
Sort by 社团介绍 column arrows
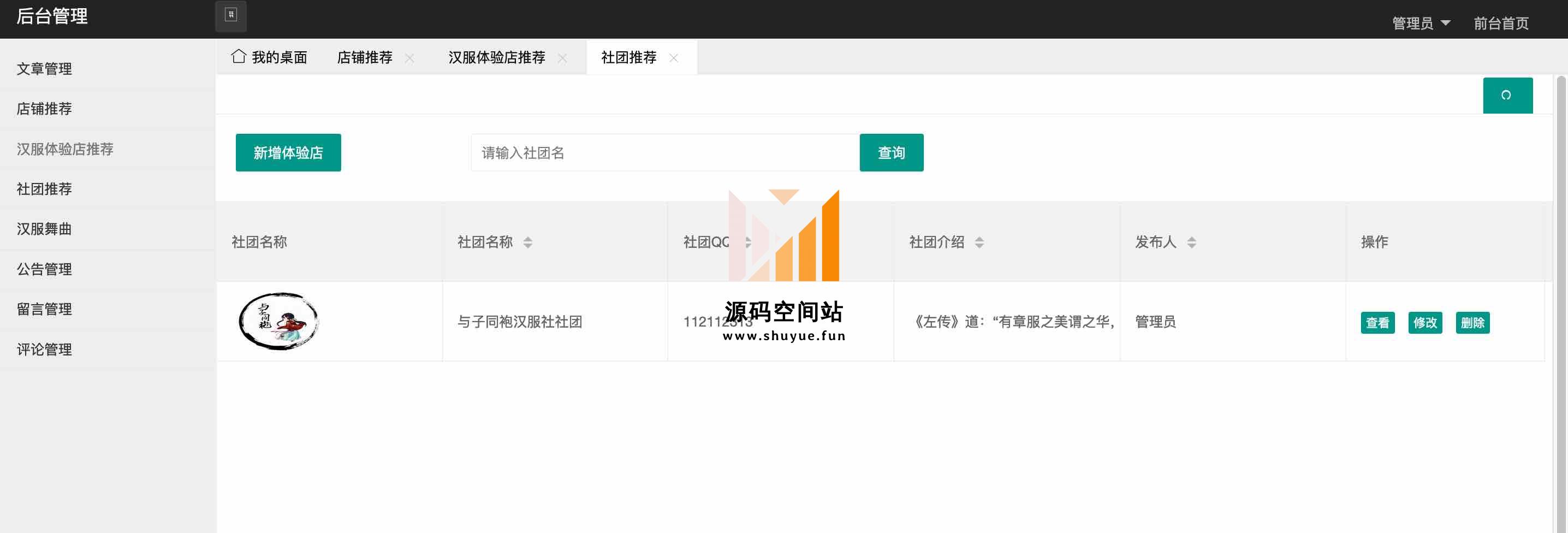(979, 242)
